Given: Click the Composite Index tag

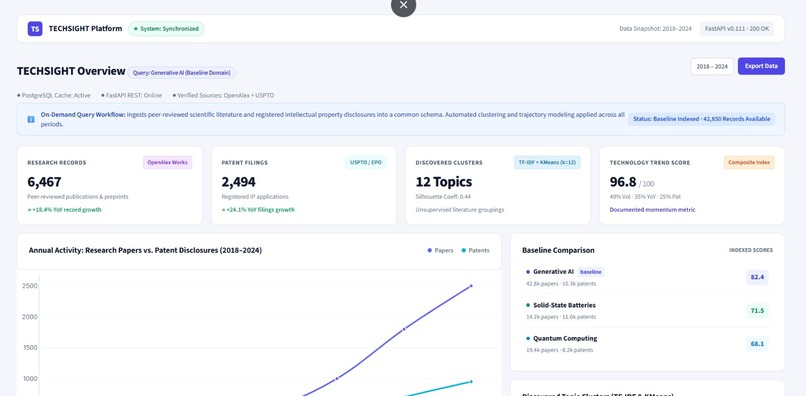Looking at the screenshot, I should click(749, 163).
